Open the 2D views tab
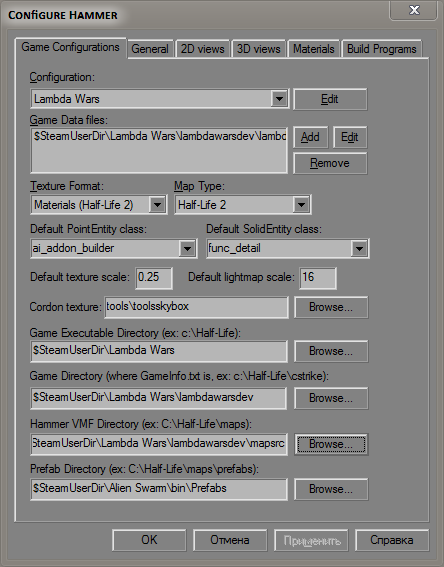Viewport: 444px width, 567px height. click(x=202, y=49)
